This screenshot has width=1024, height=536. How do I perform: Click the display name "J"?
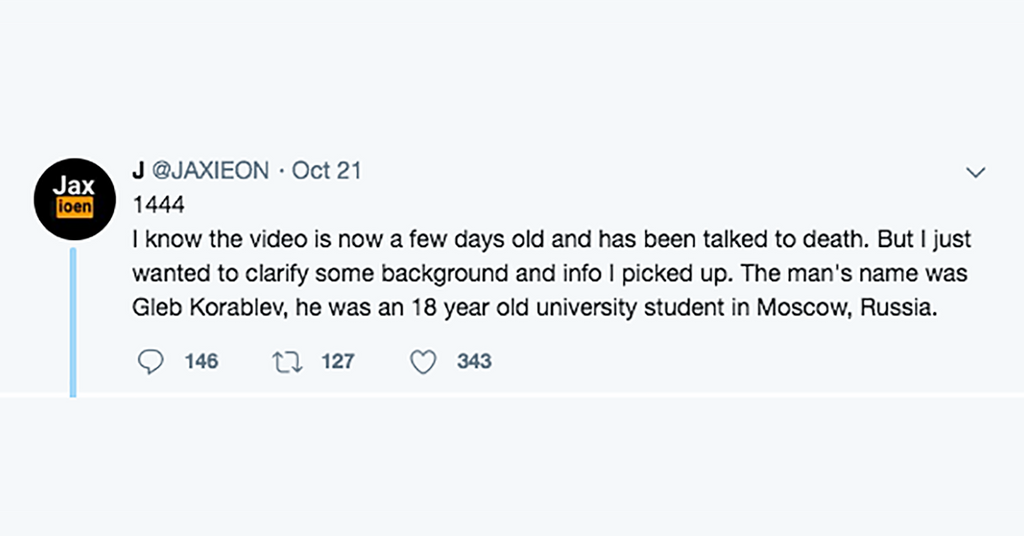(x=139, y=171)
